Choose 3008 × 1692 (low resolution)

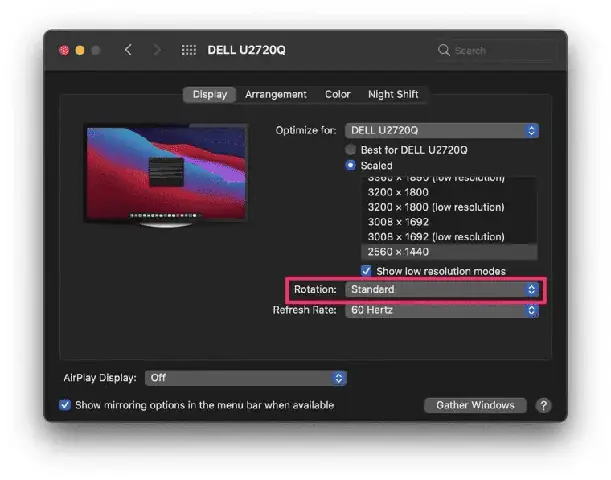449,236
